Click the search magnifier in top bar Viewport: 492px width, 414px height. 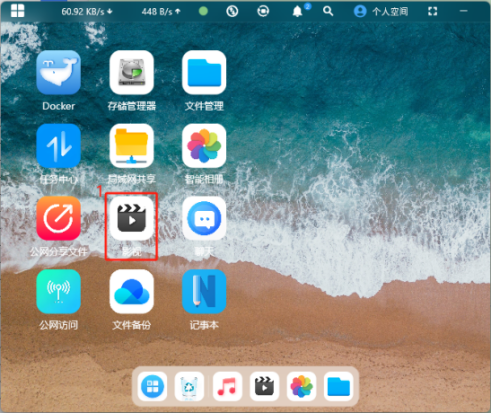[x=328, y=11]
